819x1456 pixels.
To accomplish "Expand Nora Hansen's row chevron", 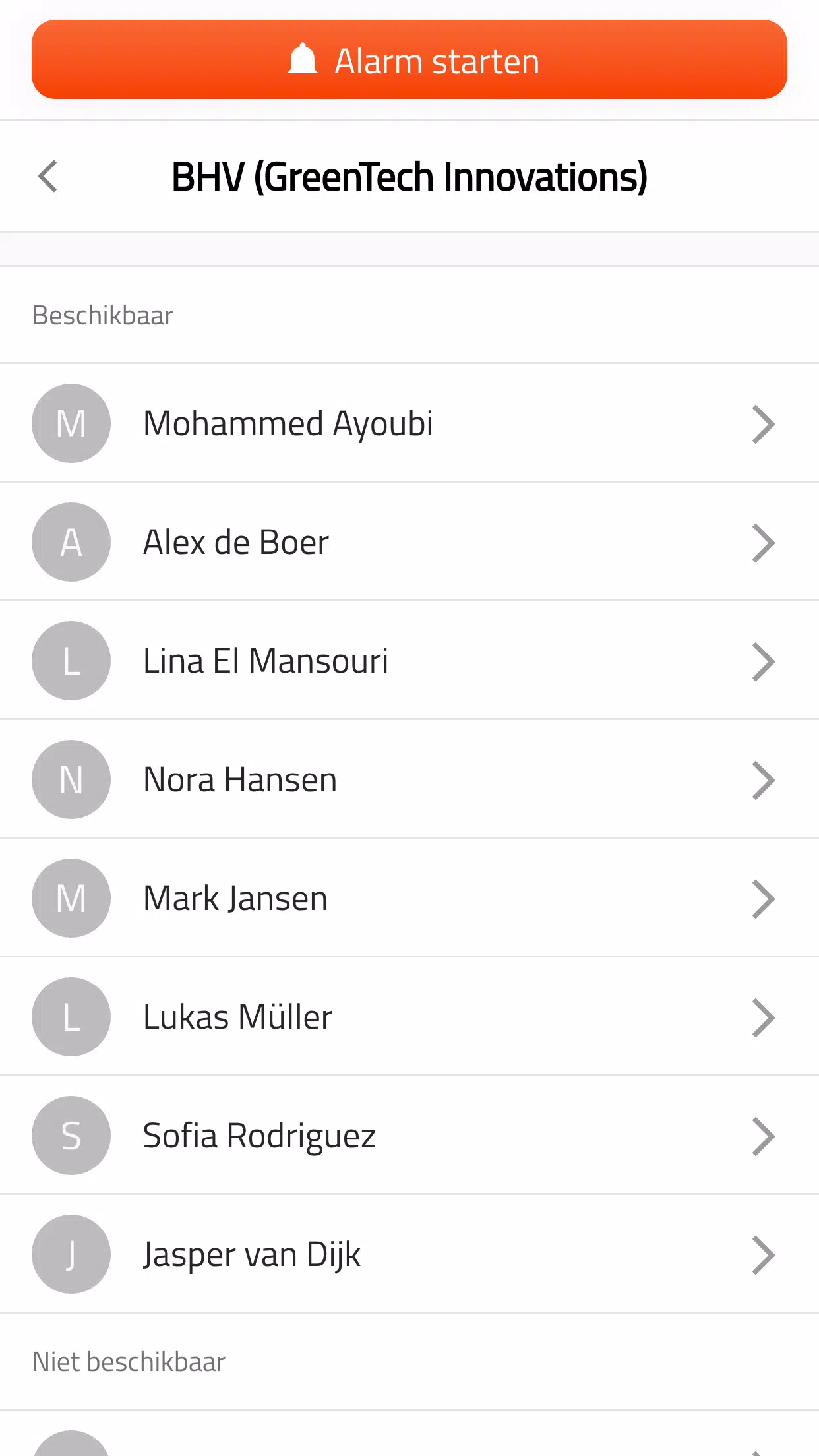I will coord(763,781).
